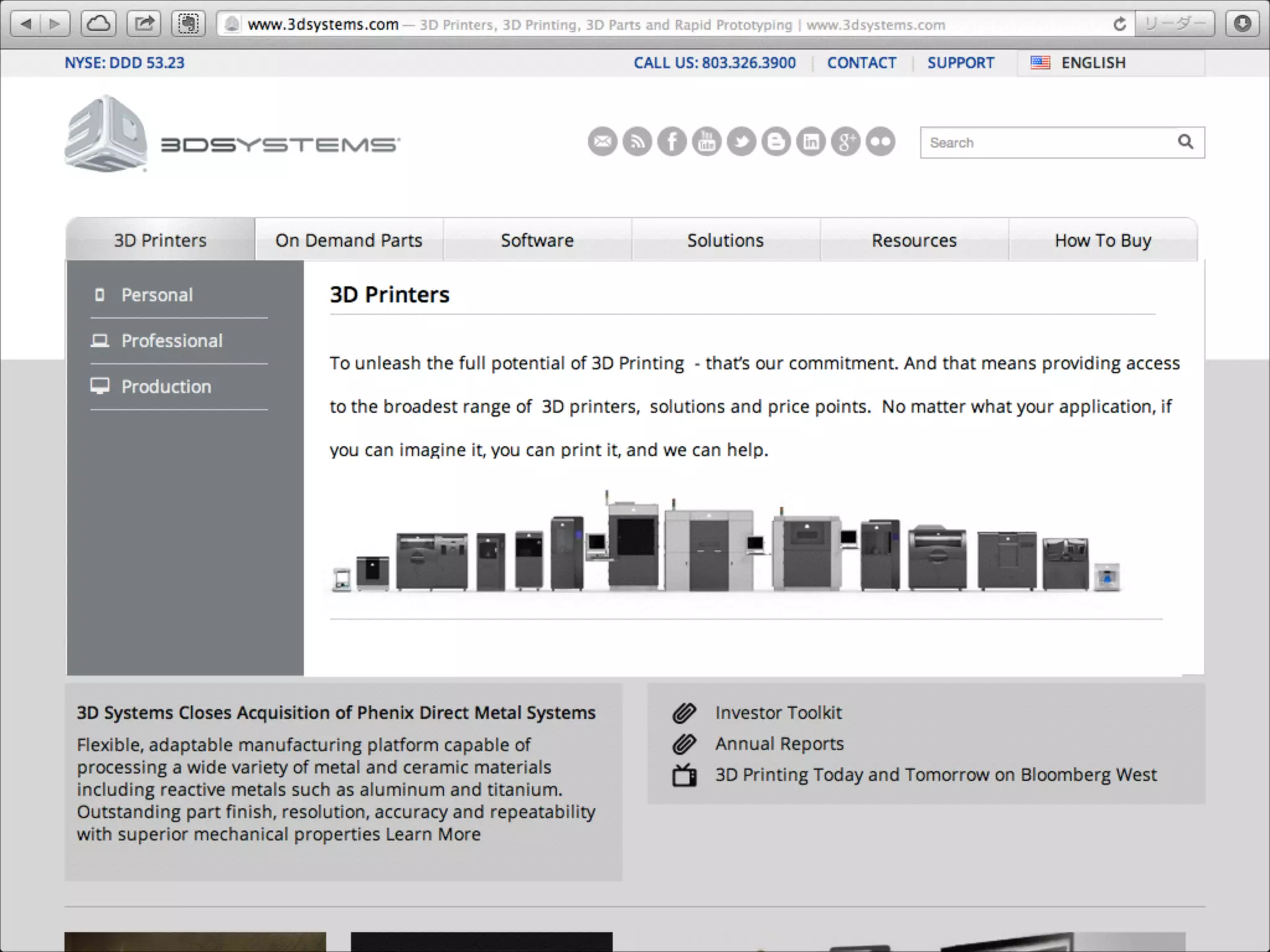This screenshot has width=1270, height=952.
Task: Open the LinkedIn icon
Action: tap(810, 142)
